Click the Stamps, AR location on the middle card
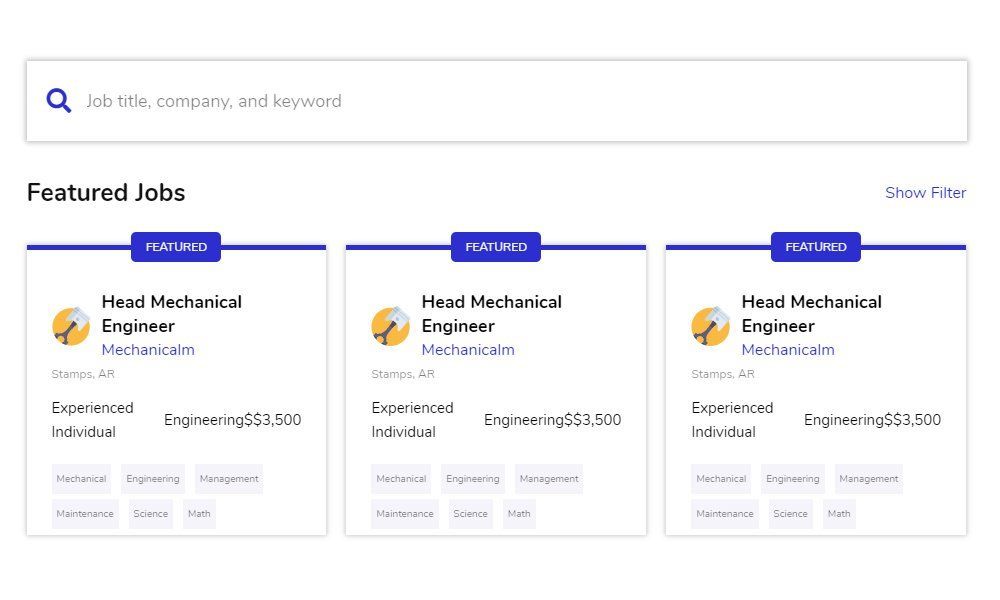The height and width of the screenshot is (600, 1000). 403,374
